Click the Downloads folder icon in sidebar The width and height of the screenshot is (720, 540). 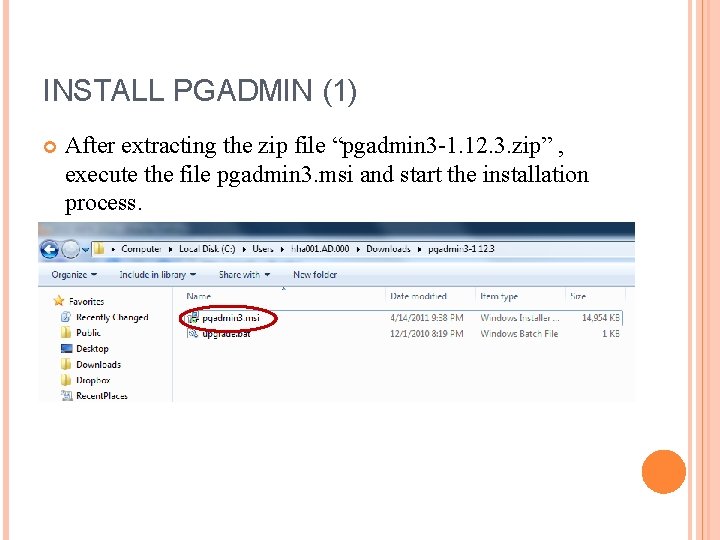click(x=66, y=364)
